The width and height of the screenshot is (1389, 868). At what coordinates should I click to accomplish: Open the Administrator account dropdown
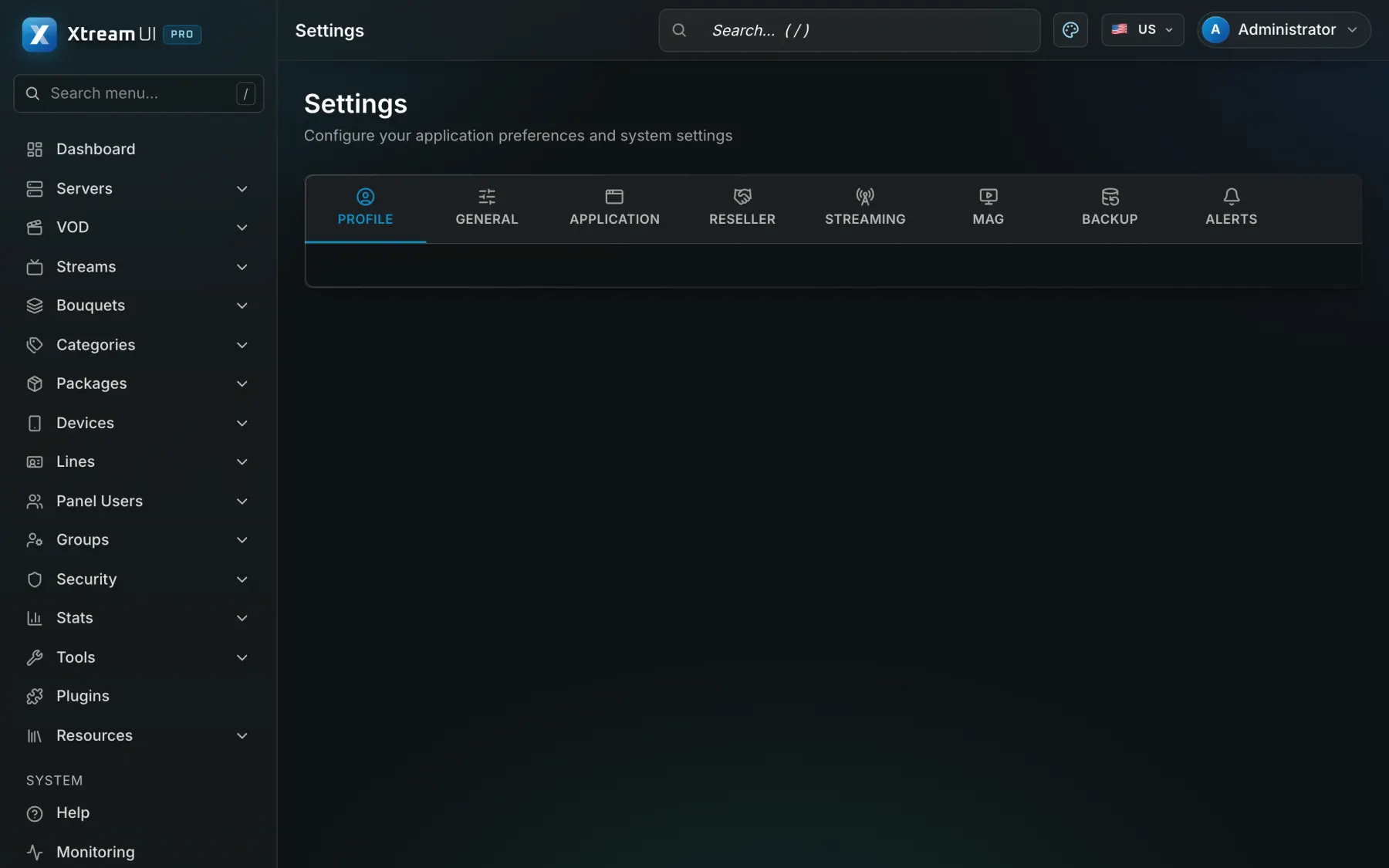(1284, 29)
